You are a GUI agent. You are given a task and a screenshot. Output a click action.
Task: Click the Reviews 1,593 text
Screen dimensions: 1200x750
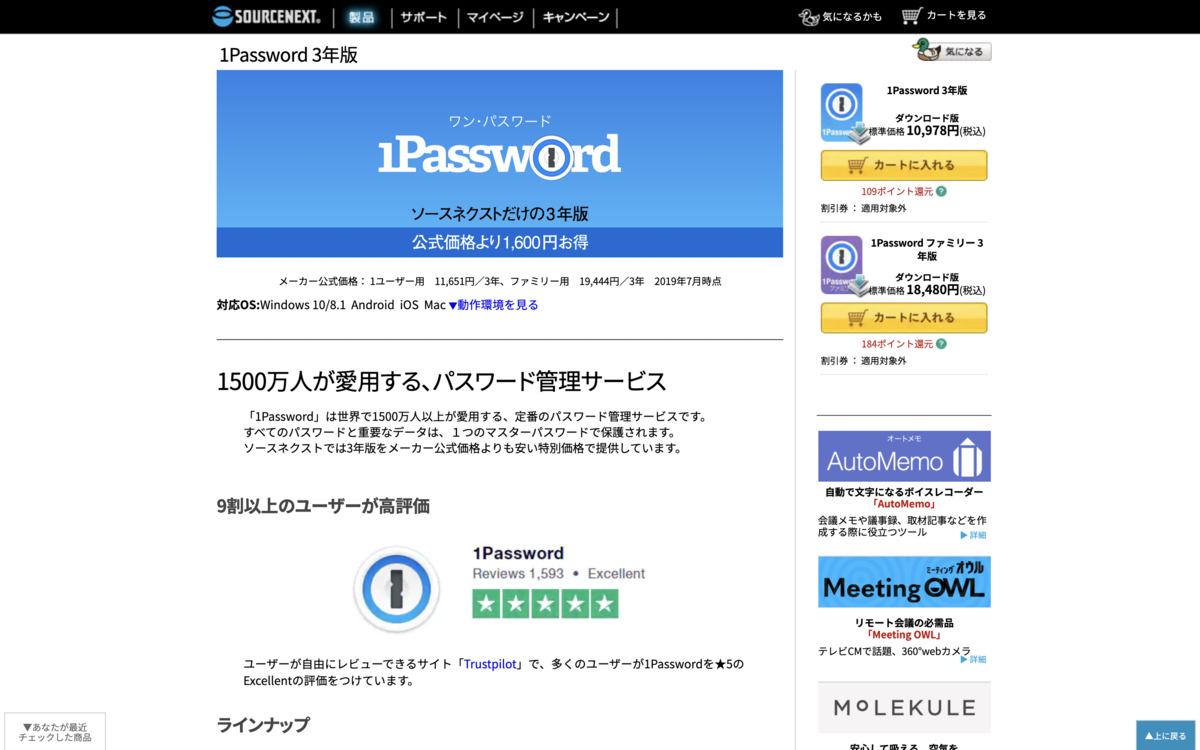click(x=518, y=574)
